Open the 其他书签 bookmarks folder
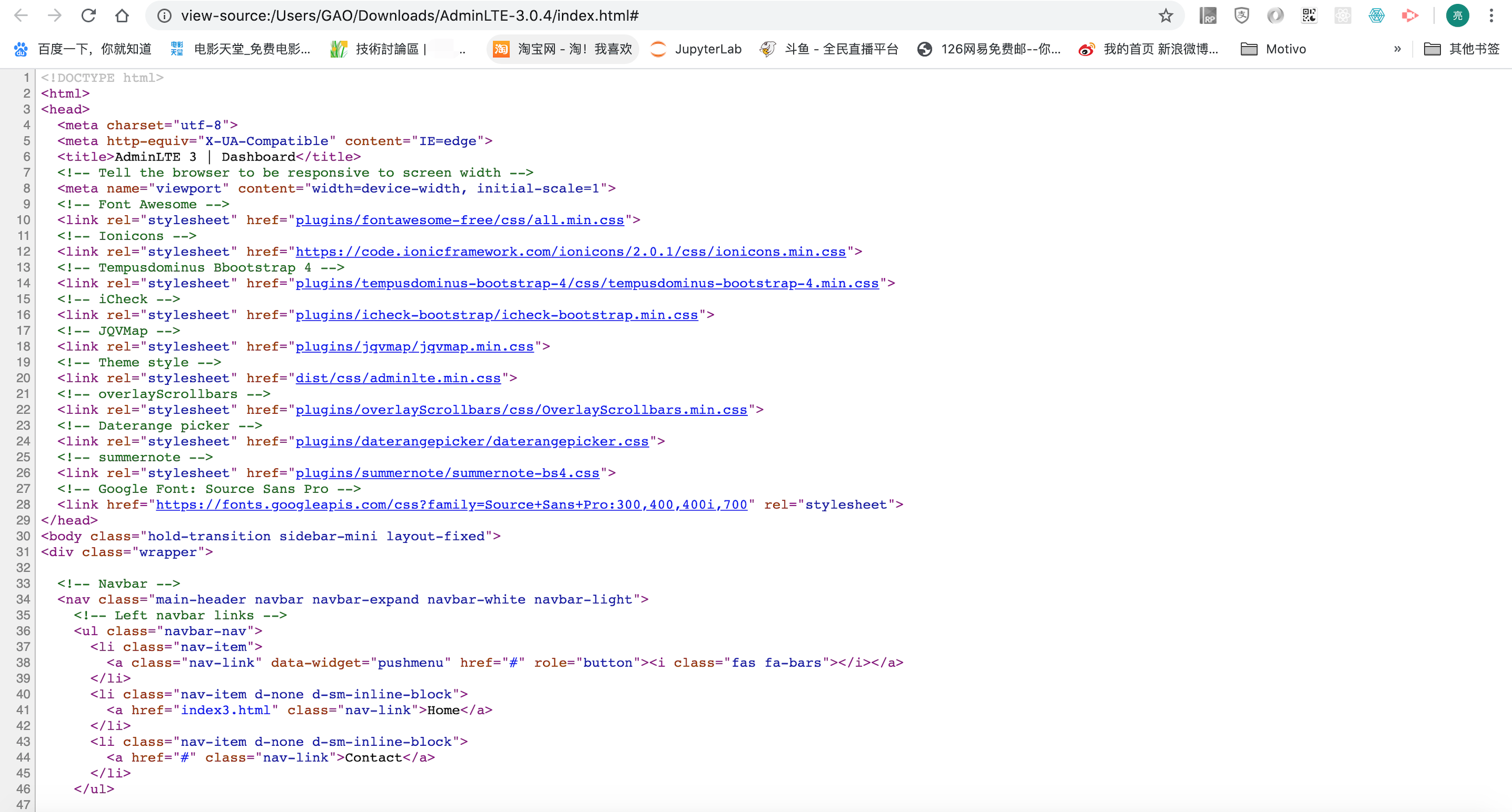The width and height of the screenshot is (1512, 812). coord(1461,49)
